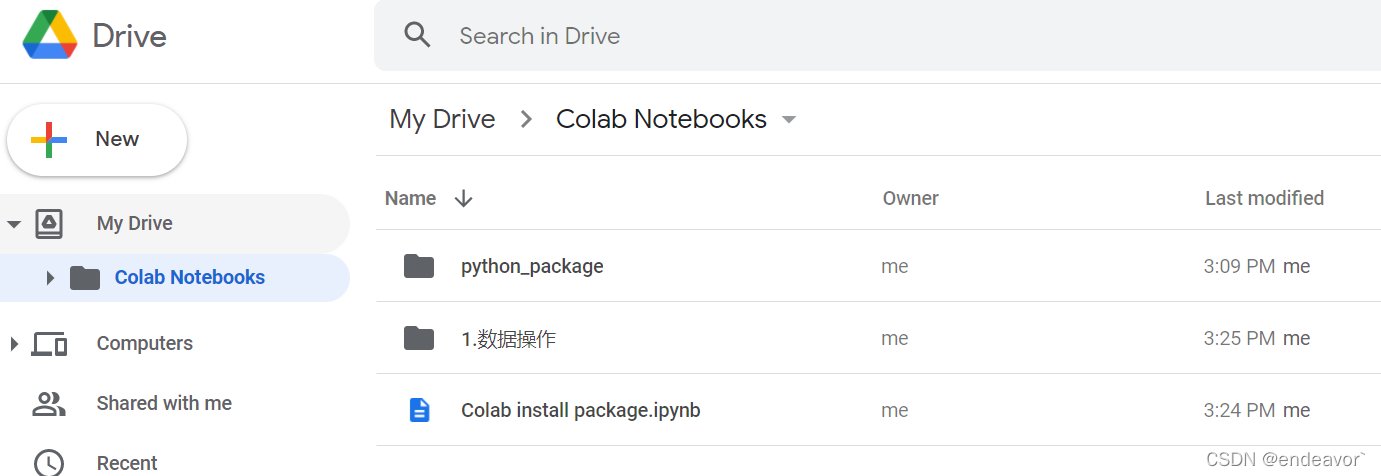Click the New button
1381x476 pixels.
(97, 140)
